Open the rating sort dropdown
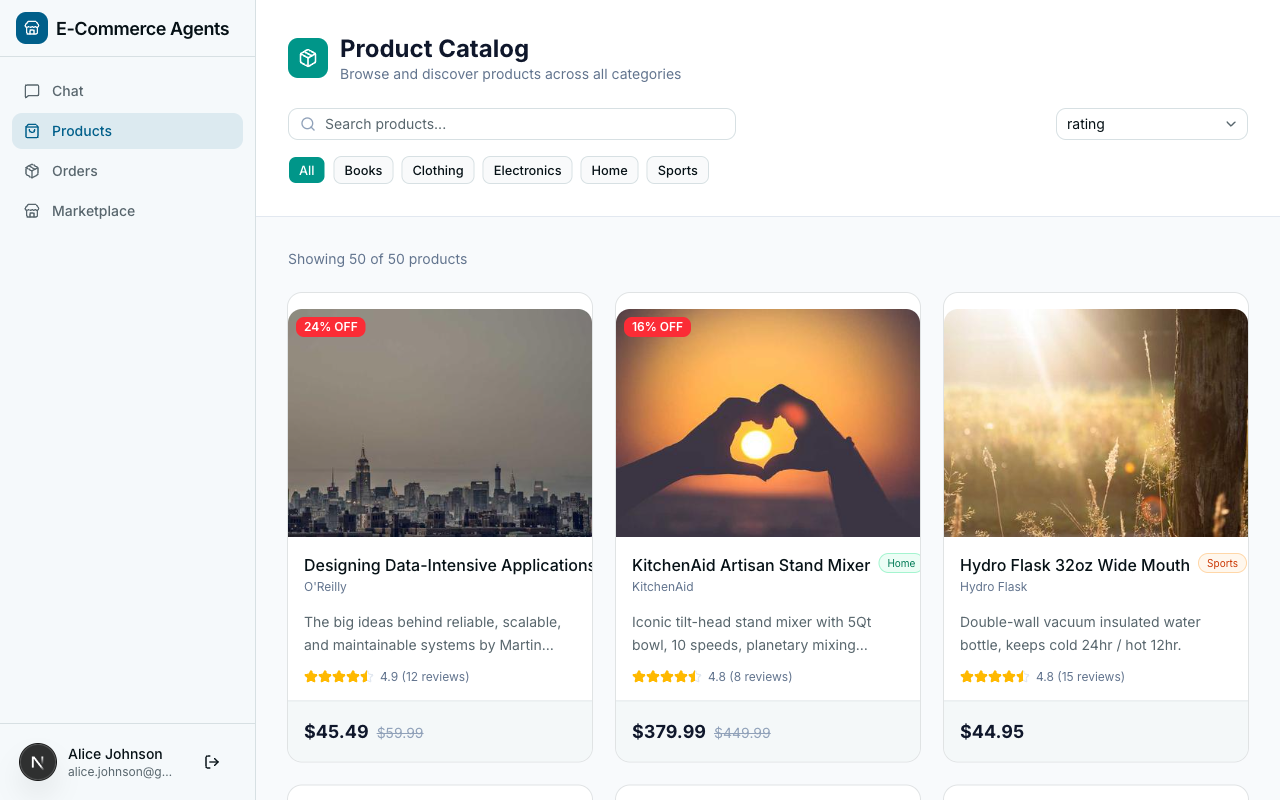 1151,124
